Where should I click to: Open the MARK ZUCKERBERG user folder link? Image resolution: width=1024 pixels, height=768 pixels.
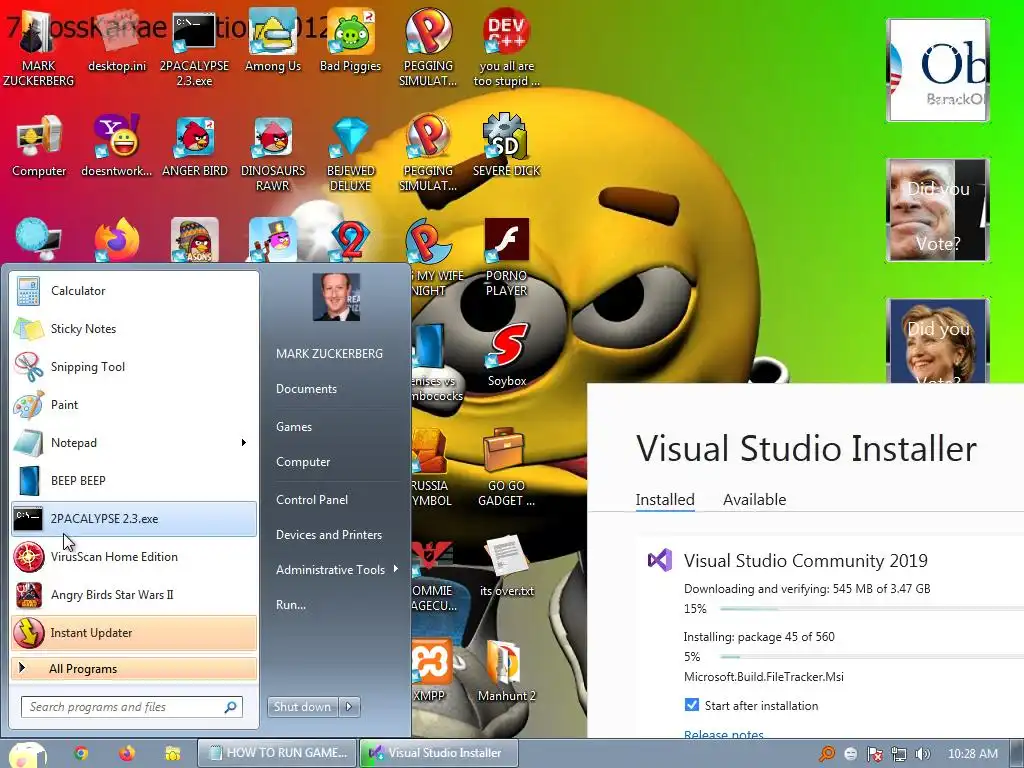click(x=329, y=353)
